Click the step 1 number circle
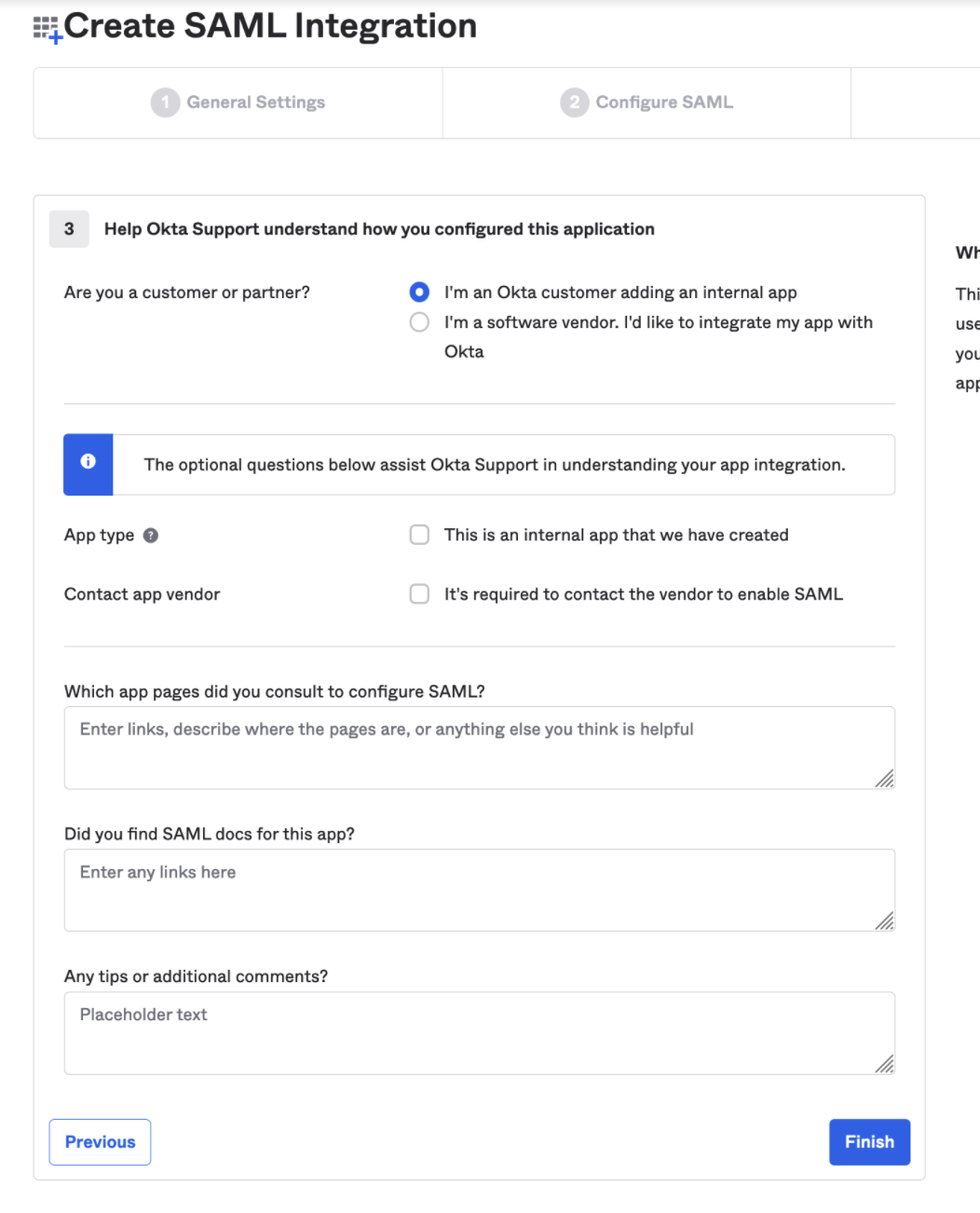 coord(165,102)
